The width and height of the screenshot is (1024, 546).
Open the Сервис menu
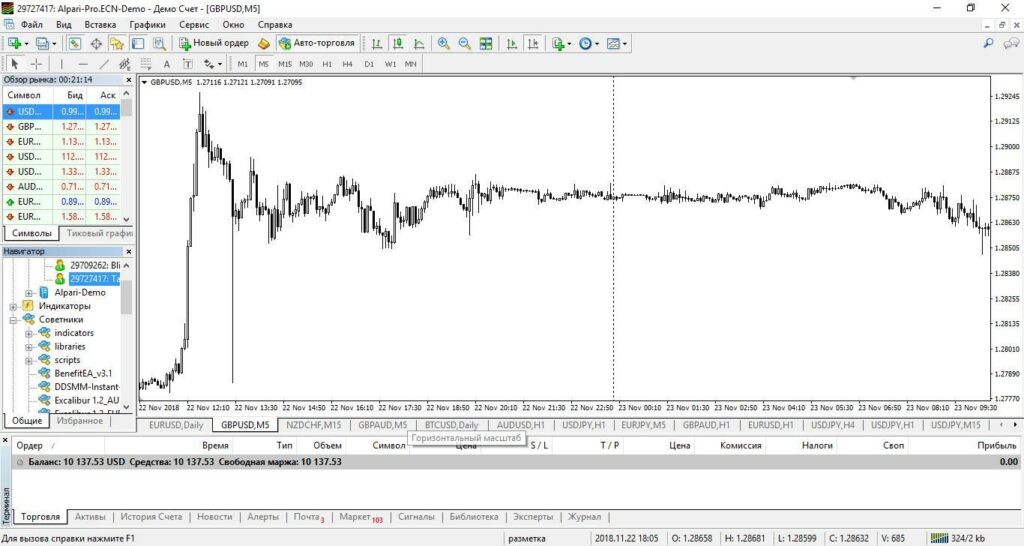tap(194, 23)
